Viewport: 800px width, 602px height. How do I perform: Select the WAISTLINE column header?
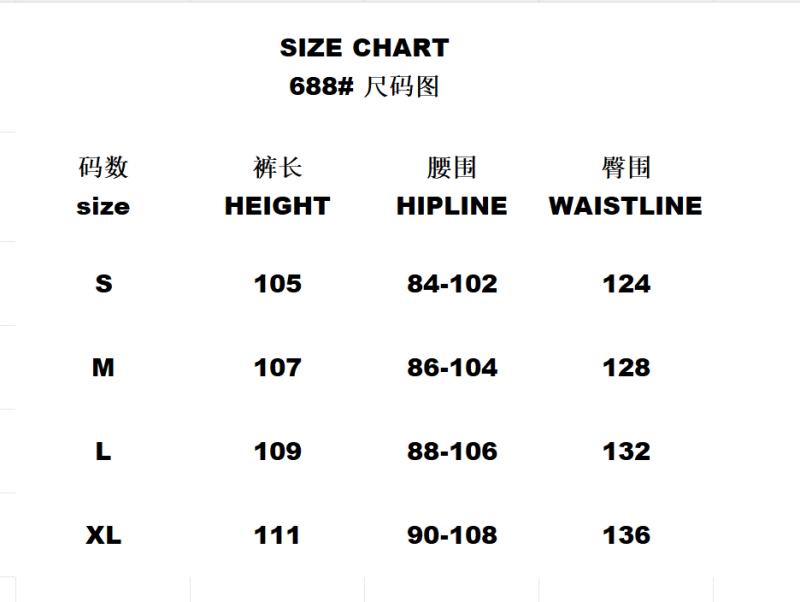(x=625, y=206)
